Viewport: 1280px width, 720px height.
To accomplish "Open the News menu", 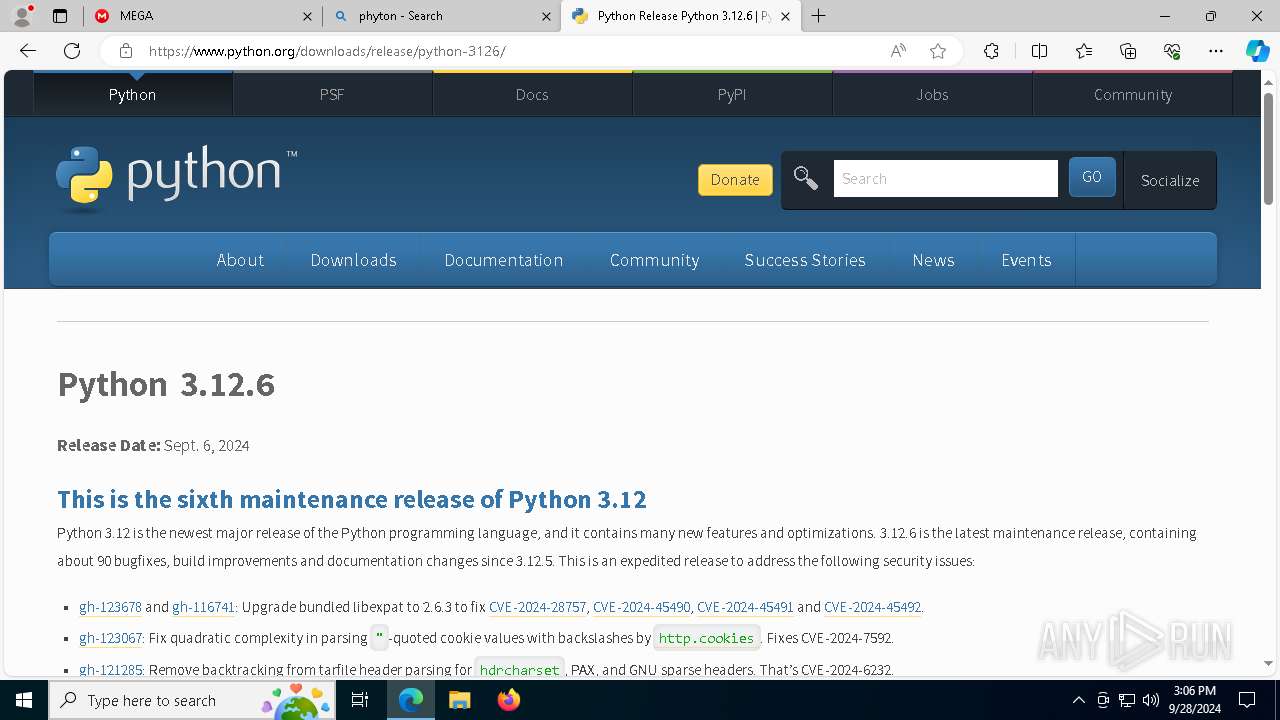I will pyautogui.click(x=933, y=260).
